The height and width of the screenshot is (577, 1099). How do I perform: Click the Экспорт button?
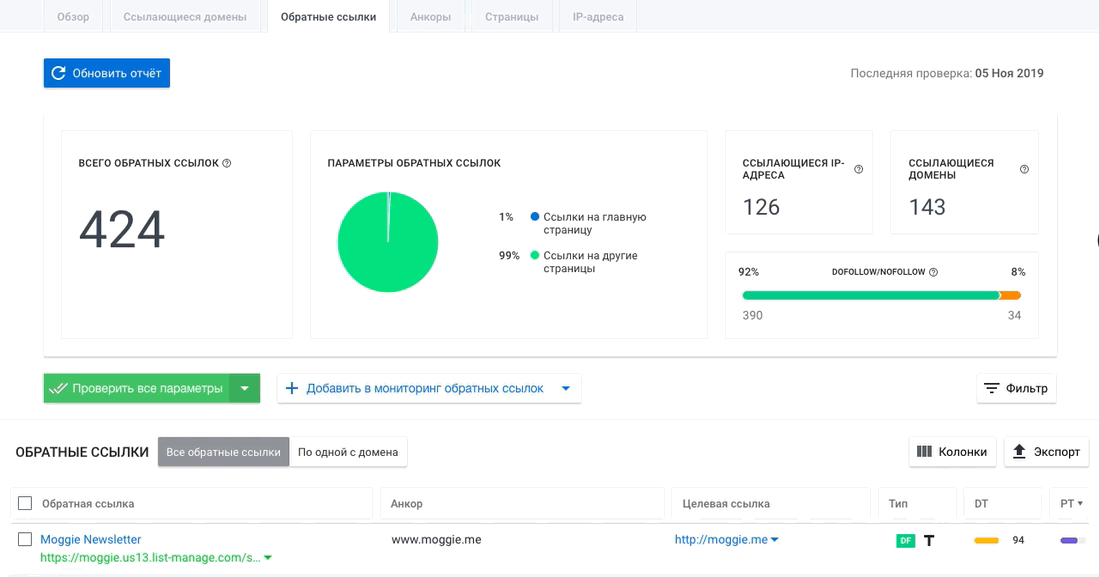click(x=1046, y=452)
